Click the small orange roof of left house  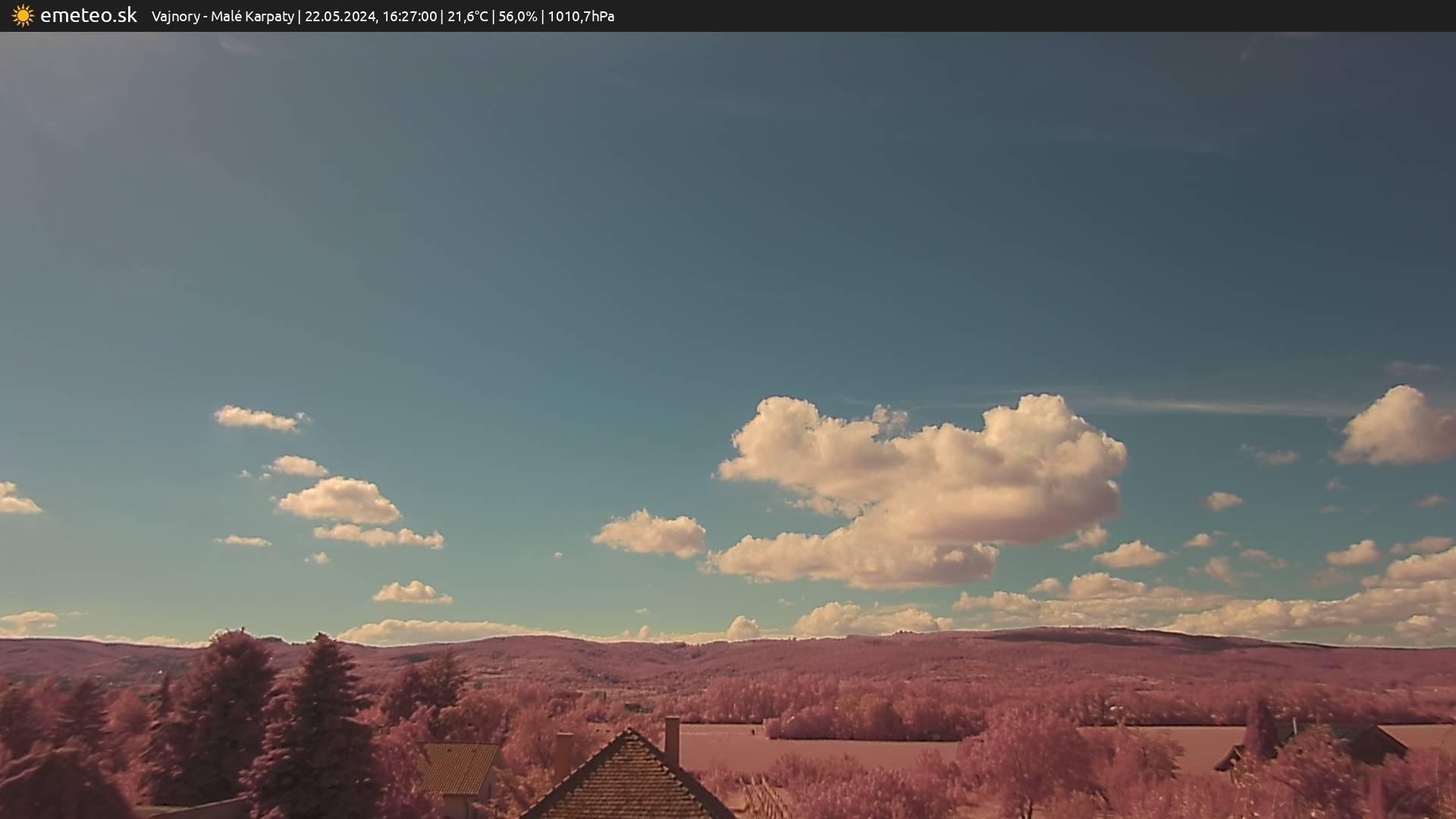(x=457, y=766)
